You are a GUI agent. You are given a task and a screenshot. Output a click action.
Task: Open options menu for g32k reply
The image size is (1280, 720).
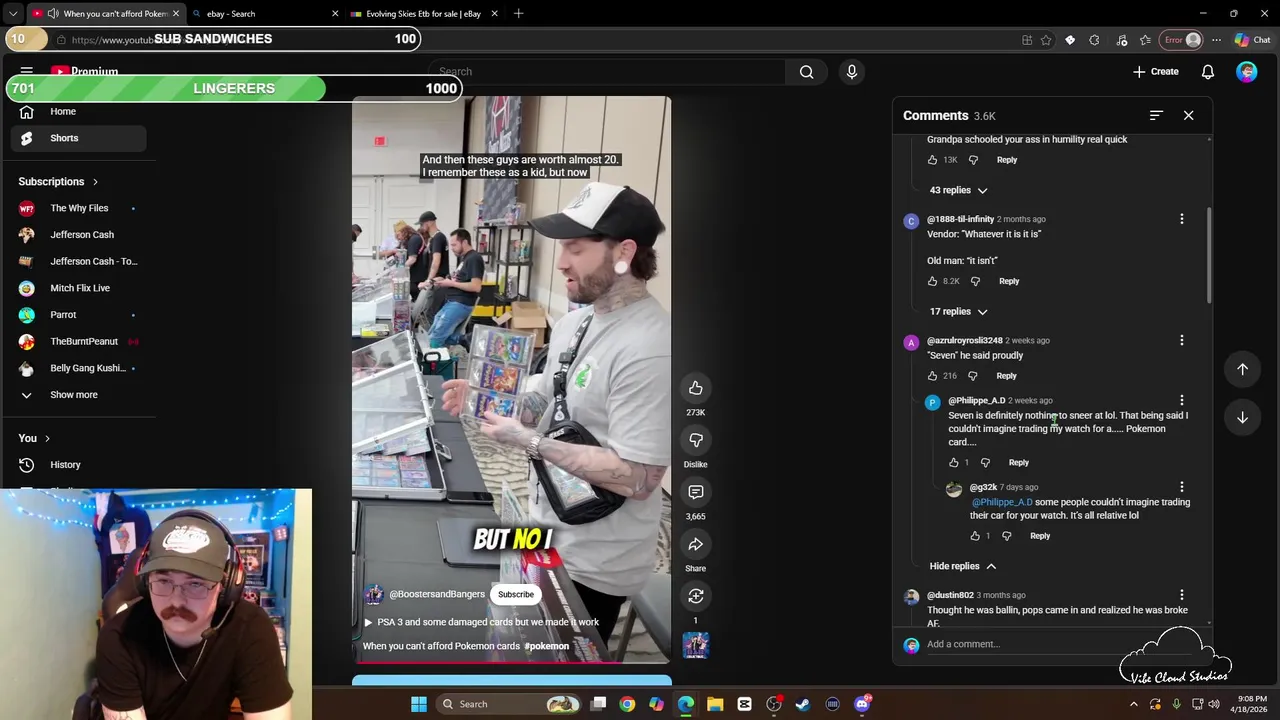(1181, 487)
